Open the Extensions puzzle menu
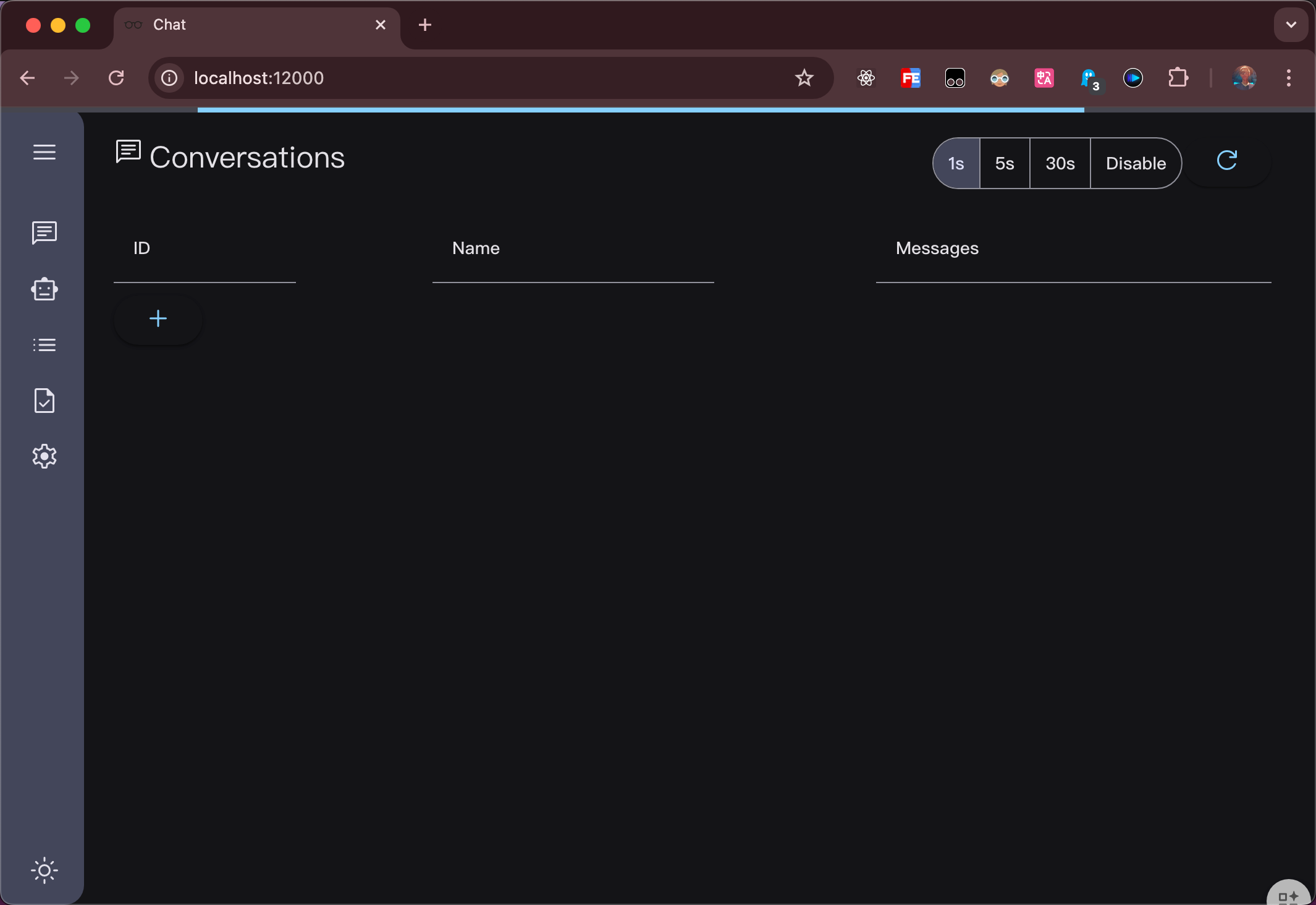 point(1178,78)
